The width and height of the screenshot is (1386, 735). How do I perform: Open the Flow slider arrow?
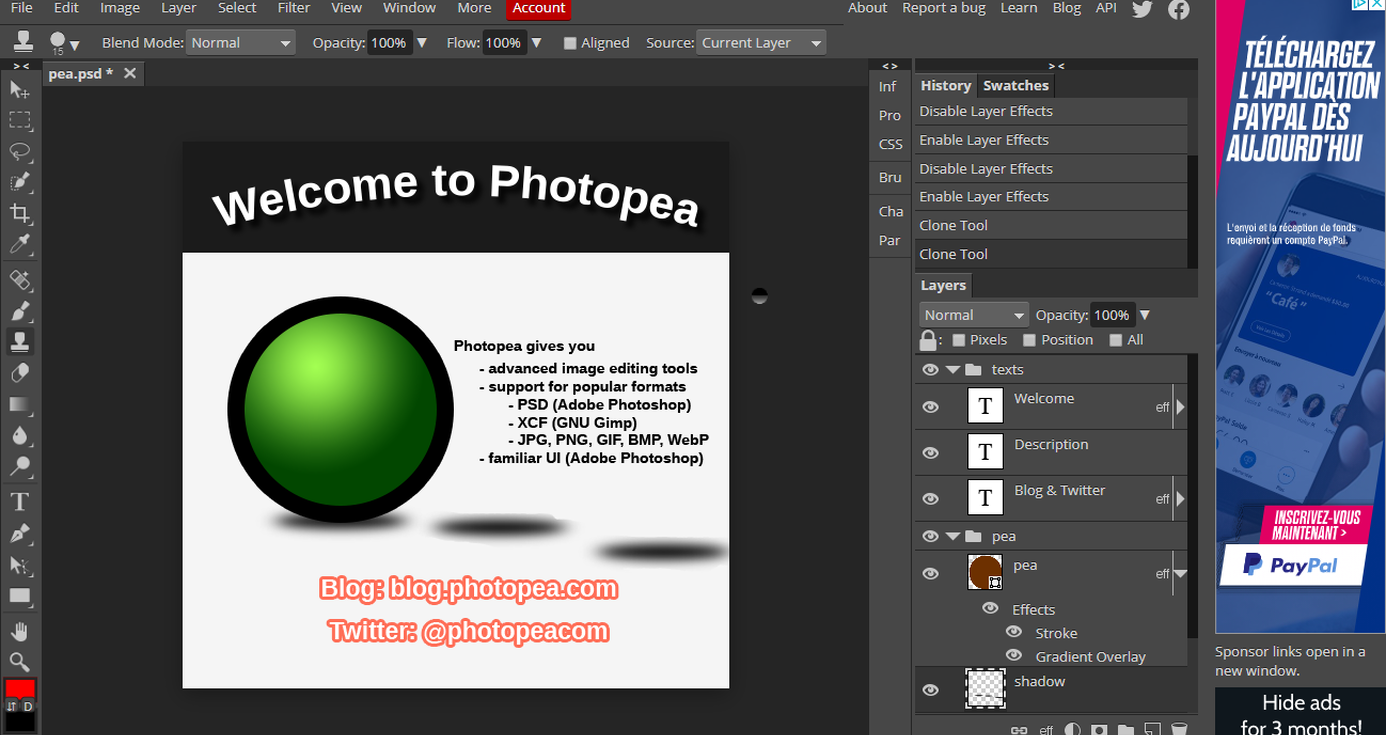pyautogui.click(x=536, y=43)
